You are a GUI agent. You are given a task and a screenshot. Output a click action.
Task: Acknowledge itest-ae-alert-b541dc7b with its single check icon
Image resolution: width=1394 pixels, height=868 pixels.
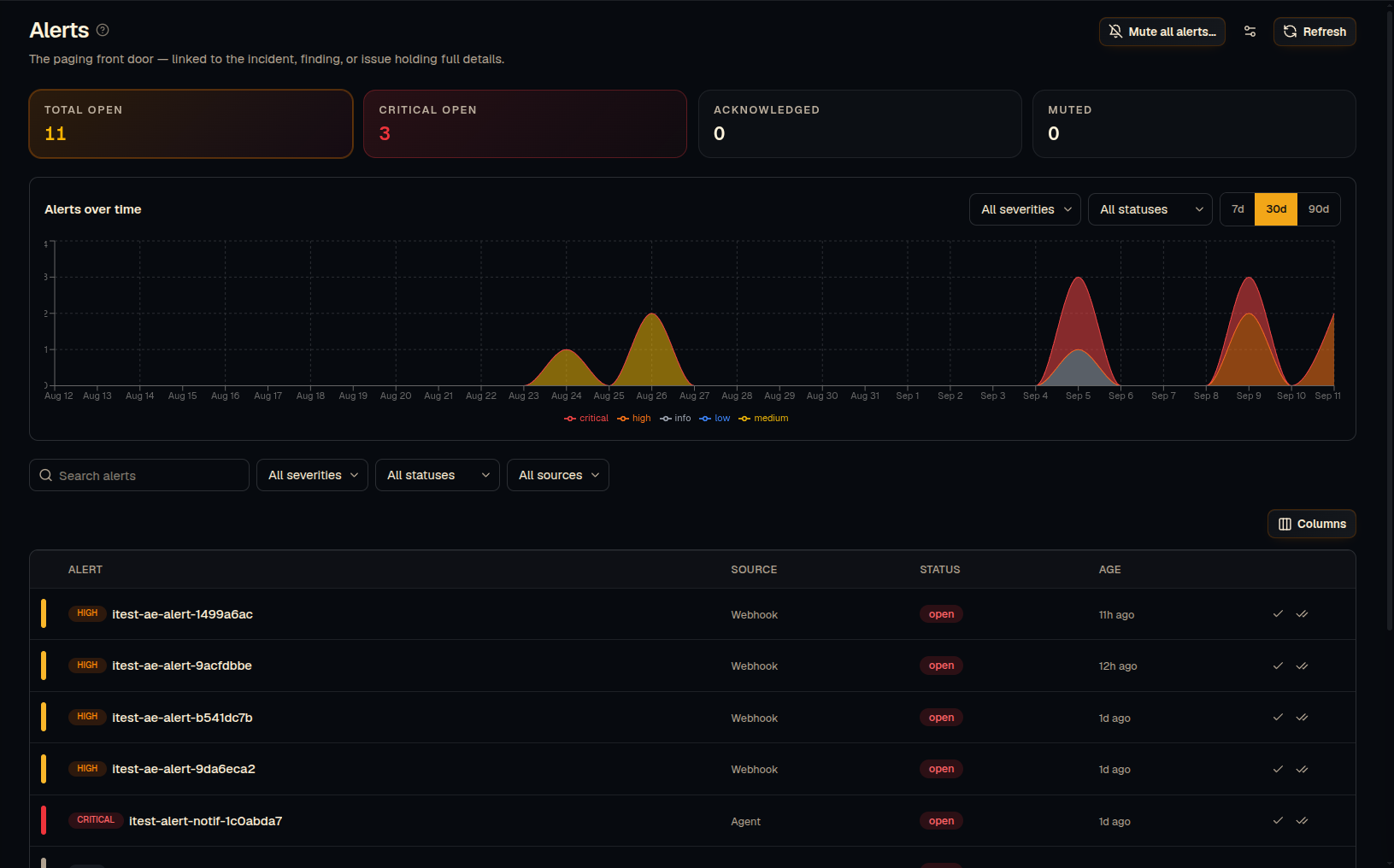pos(1278,718)
